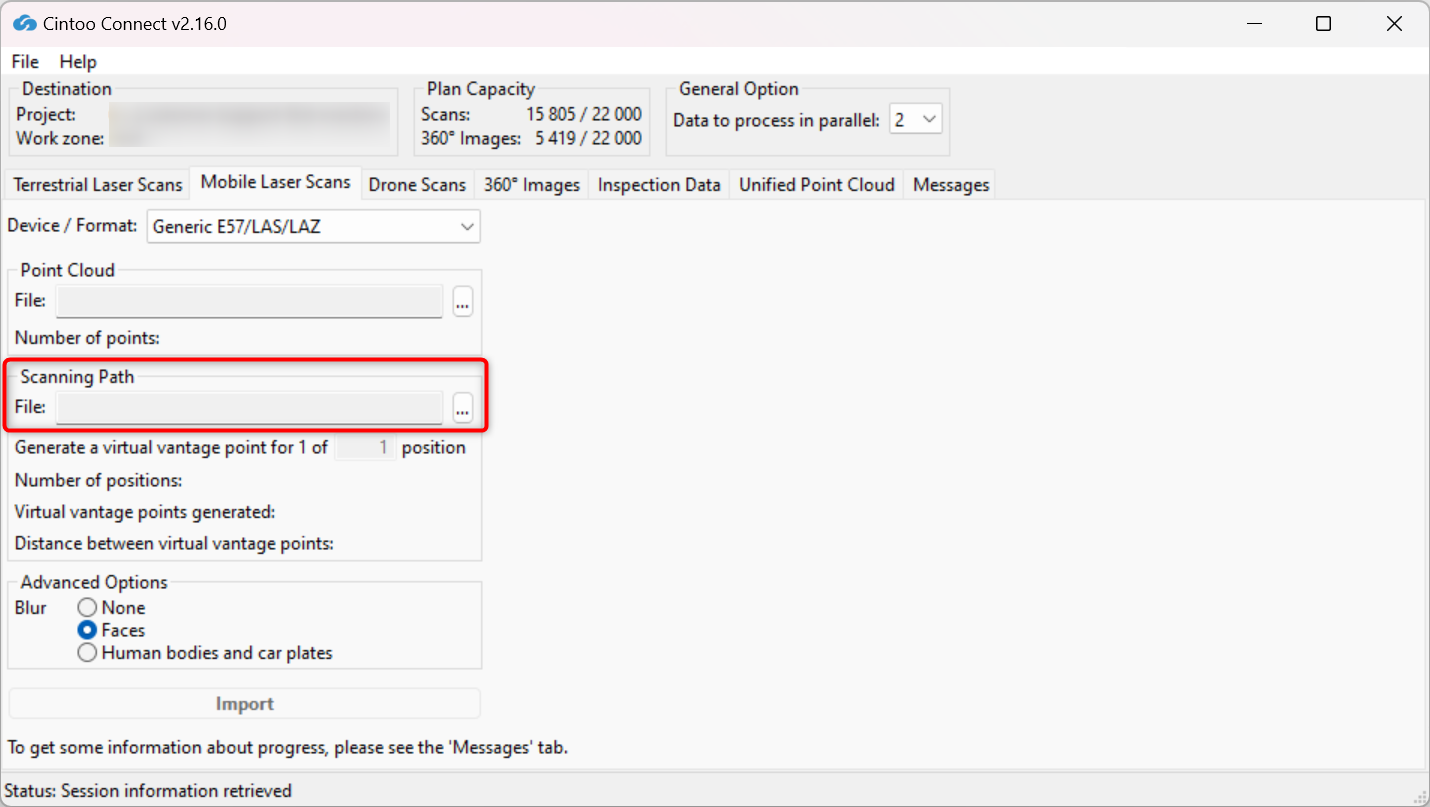Open the 360° Images tab
This screenshot has width=1430, height=807.
click(532, 185)
